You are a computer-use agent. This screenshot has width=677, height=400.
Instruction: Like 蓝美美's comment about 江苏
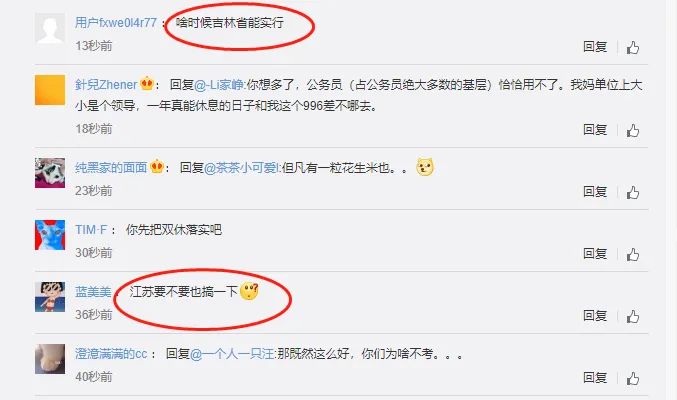633,317
